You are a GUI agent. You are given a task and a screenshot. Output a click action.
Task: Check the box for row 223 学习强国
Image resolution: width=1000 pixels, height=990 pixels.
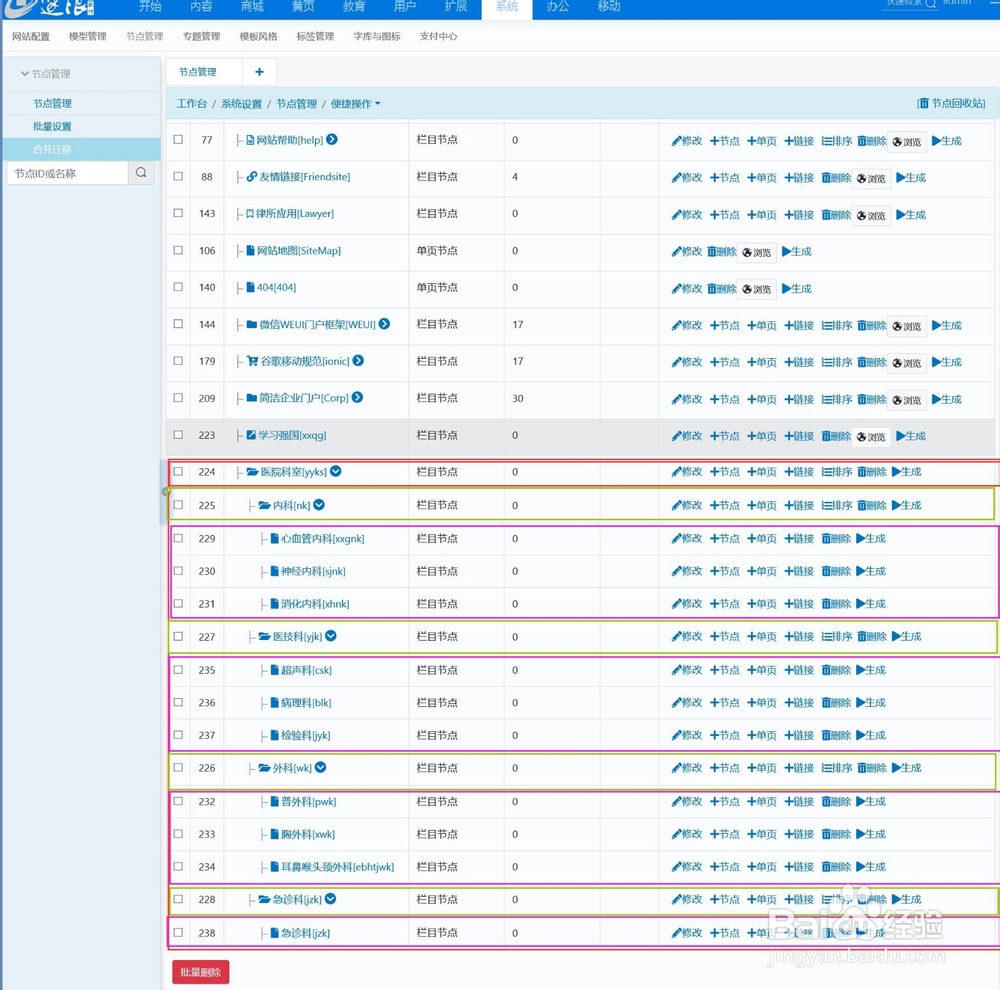tap(178, 434)
